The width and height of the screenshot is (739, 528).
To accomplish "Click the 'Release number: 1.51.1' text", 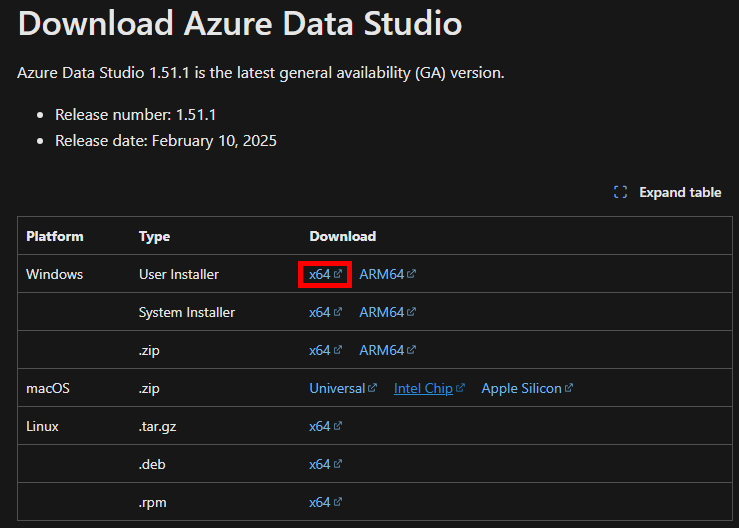I will [x=135, y=115].
